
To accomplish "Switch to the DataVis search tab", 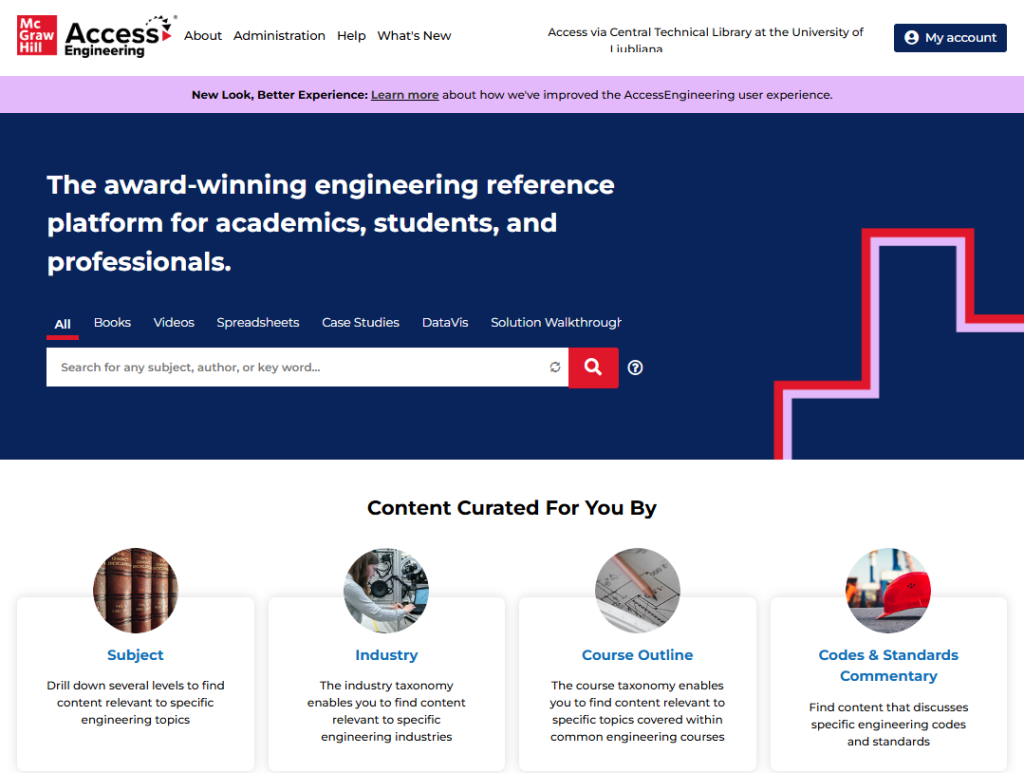I will [445, 323].
